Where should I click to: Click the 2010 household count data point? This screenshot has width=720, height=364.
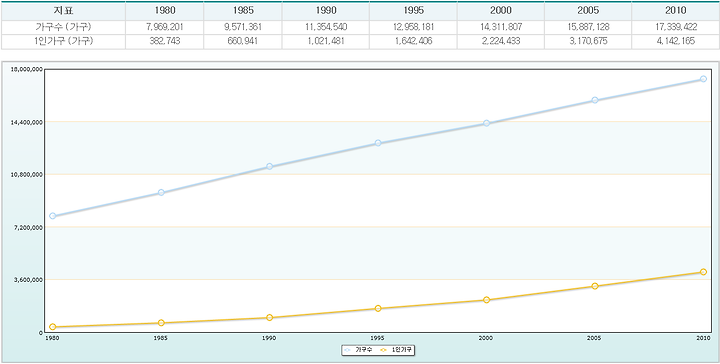pos(703,79)
